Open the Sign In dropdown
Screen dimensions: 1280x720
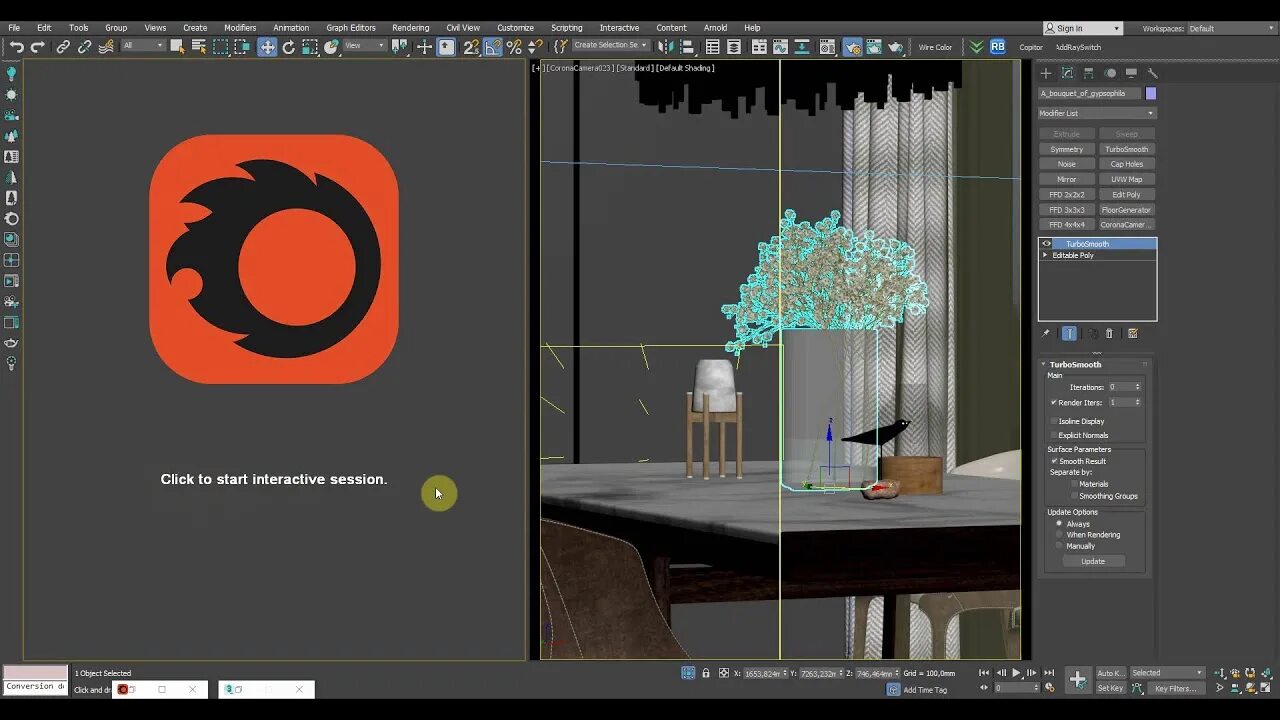pyautogui.click(x=1083, y=28)
